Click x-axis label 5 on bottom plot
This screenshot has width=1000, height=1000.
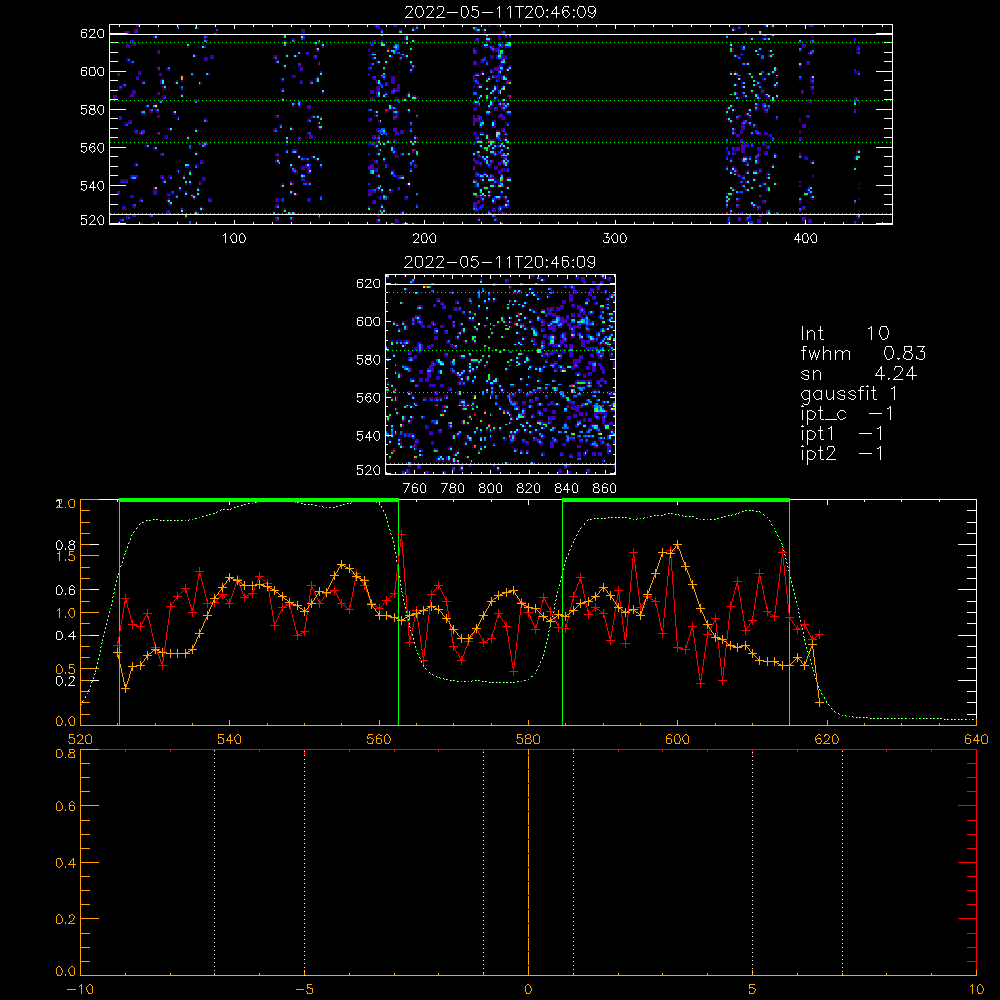coord(753,989)
